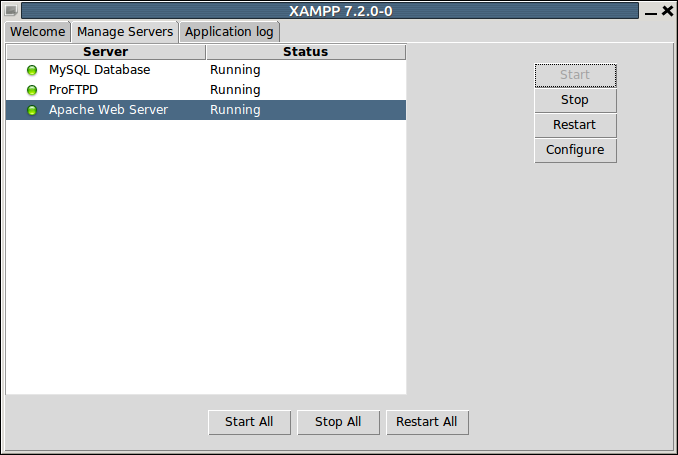Hit the Restart All button
Image resolution: width=678 pixels, height=455 pixels.
pyautogui.click(x=427, y=422)
